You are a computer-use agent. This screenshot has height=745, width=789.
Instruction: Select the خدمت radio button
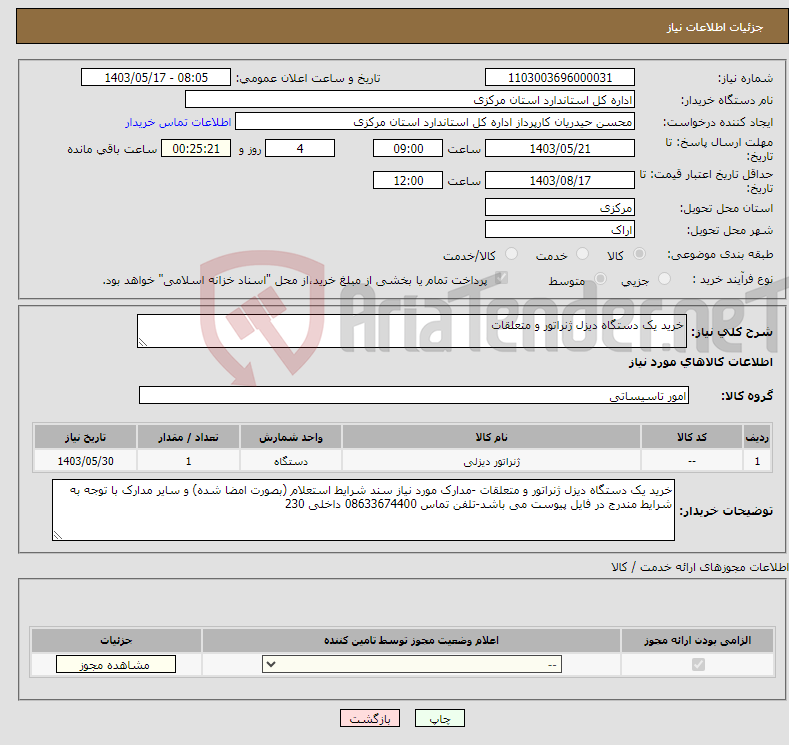[582, 254]
